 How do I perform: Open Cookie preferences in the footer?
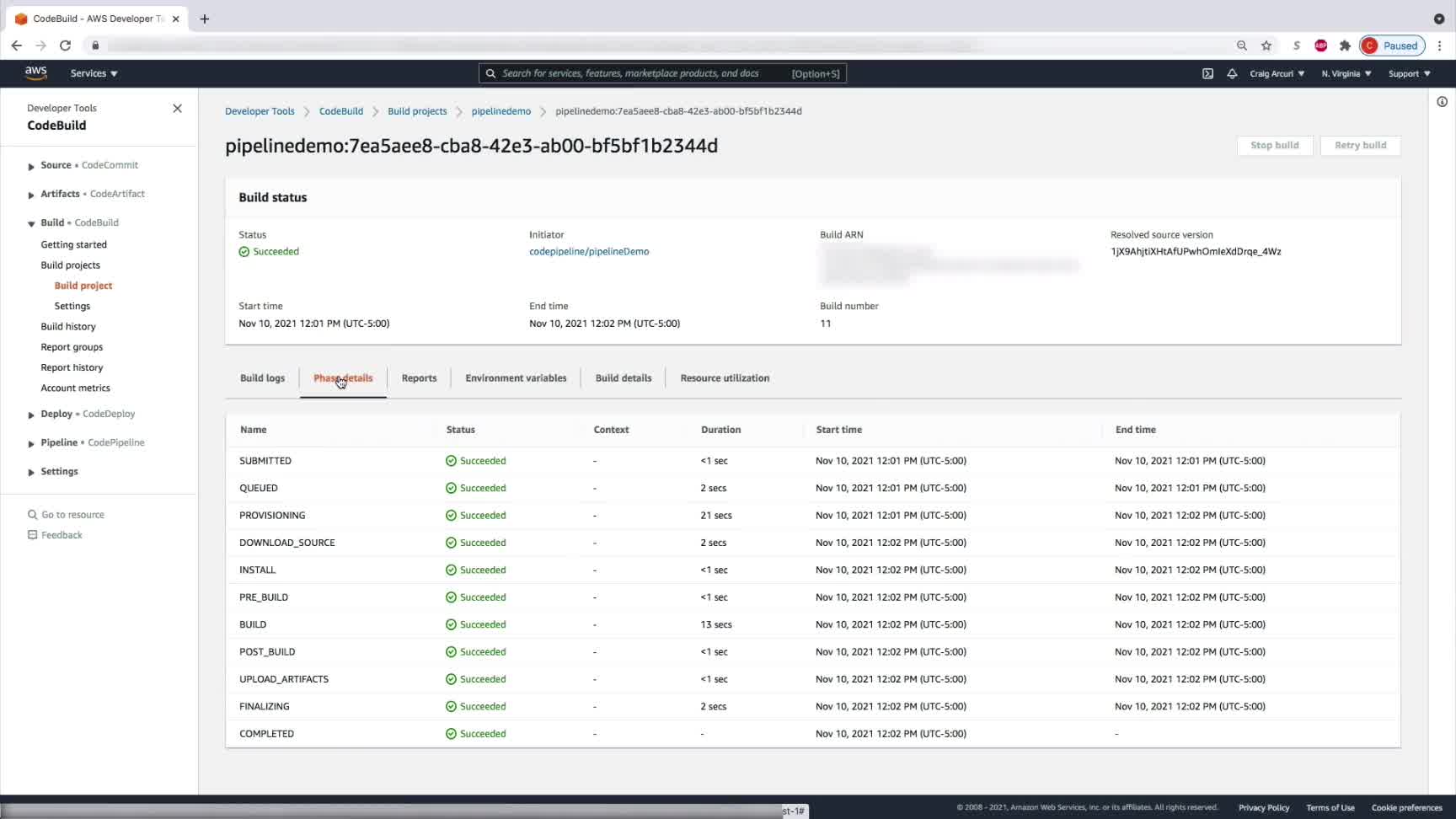tap(1407, 808)
